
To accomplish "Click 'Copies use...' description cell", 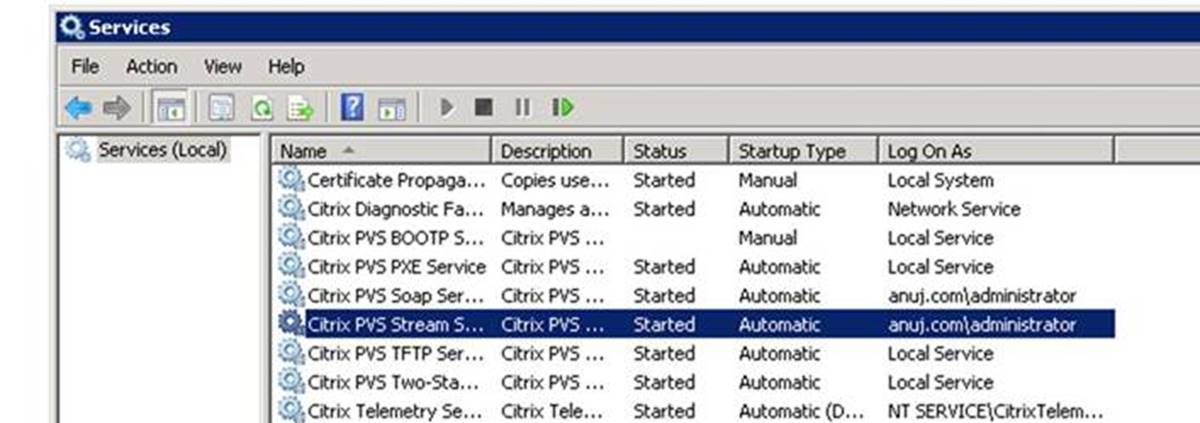I will tap(555, 181).
